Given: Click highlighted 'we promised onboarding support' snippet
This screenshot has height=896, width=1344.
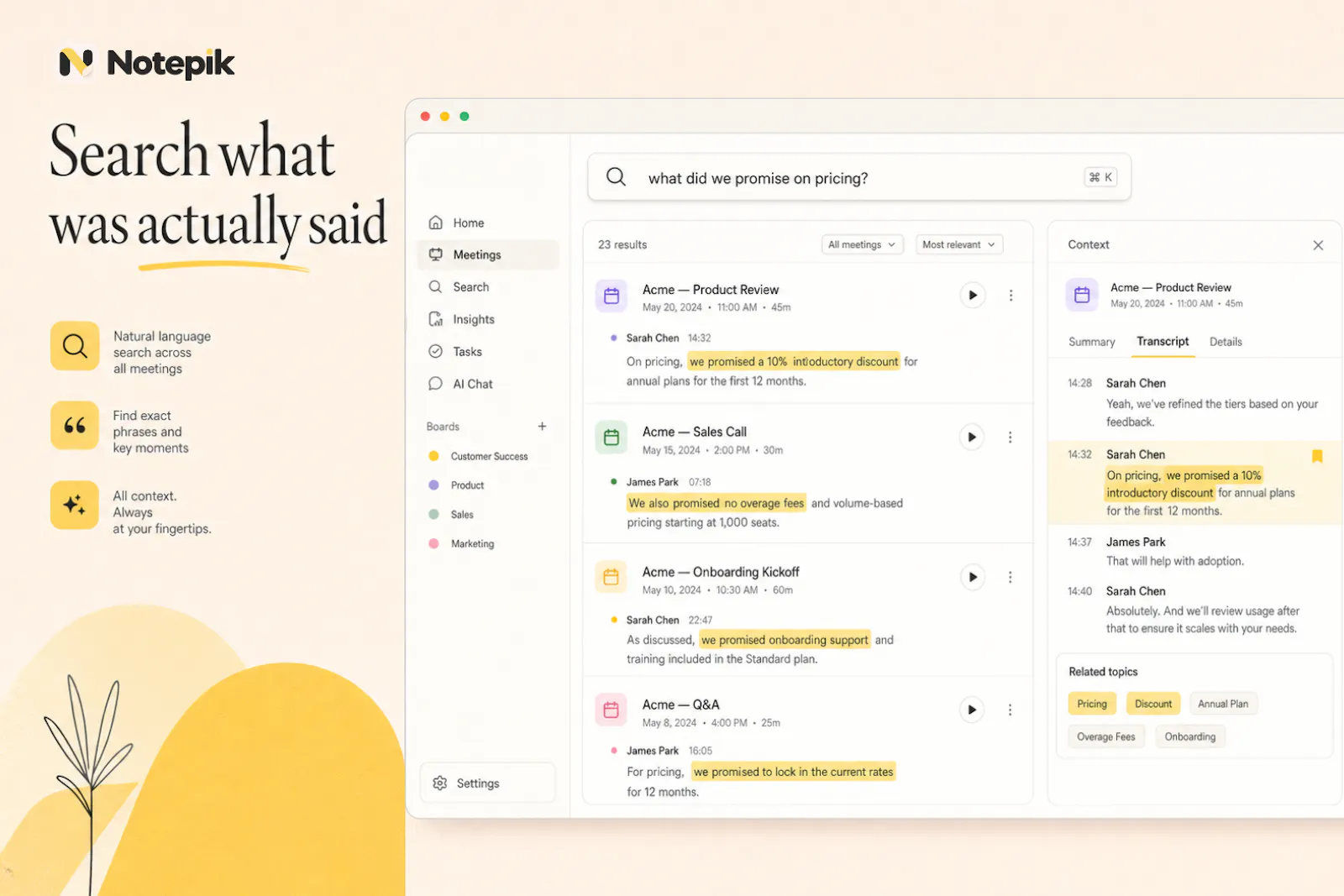Looking at the screenshot, I should pyautogui.click(x=785, y=640).
